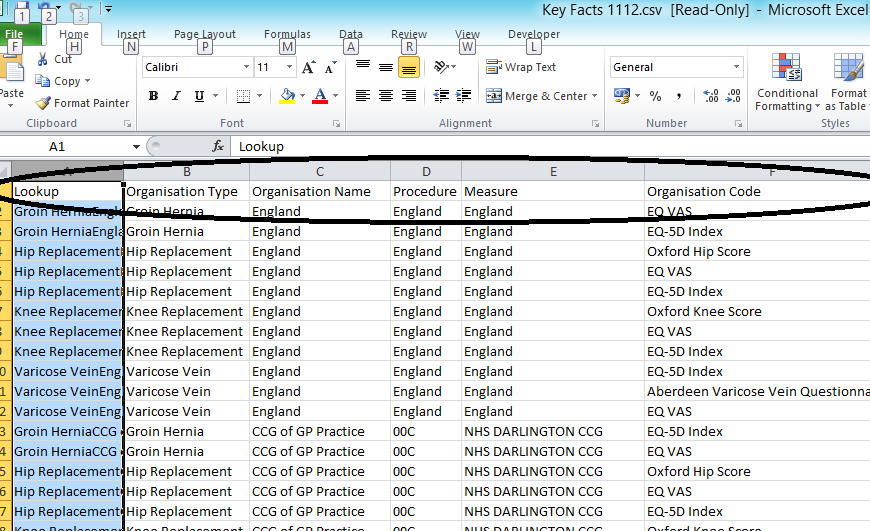Decrease the cell indent
The image size is (870, 531).
tap(441, 96)
